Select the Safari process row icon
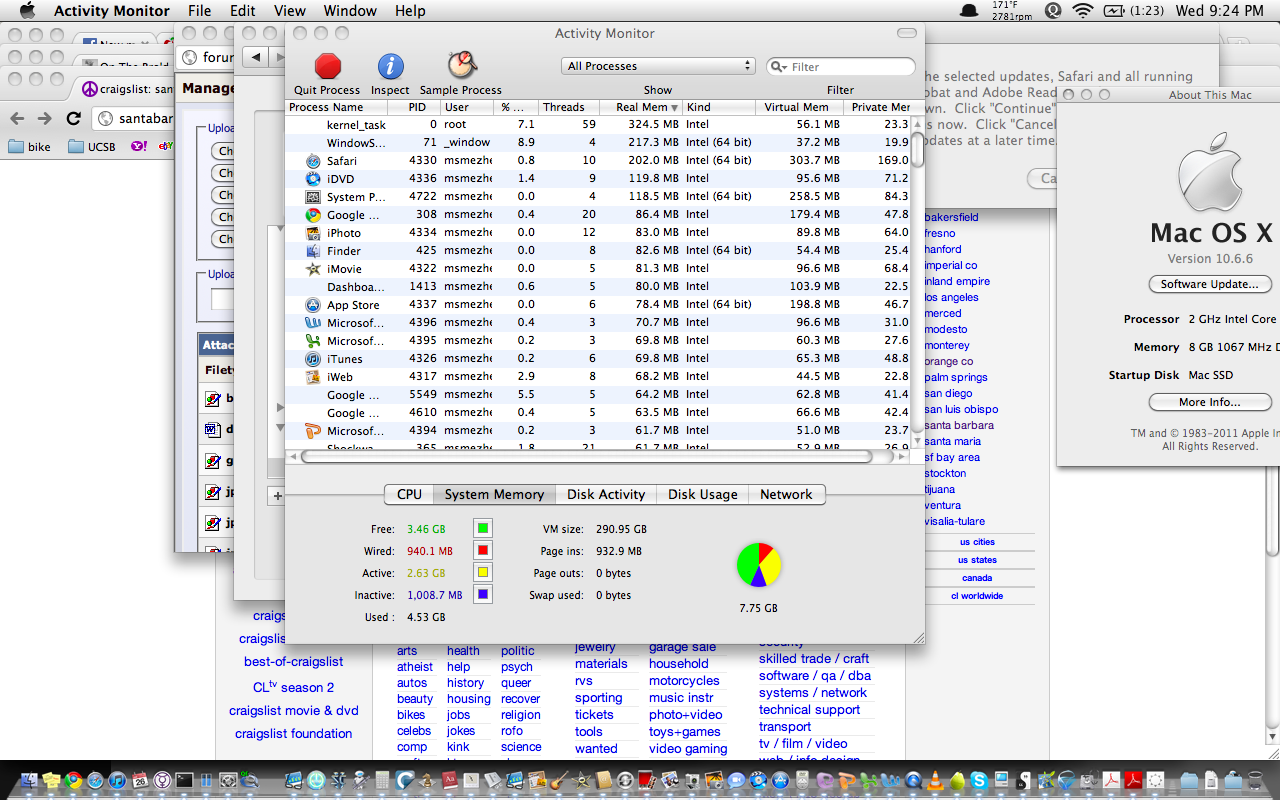This screenshot has height=800, width=1280. click(x=313, y=161)
